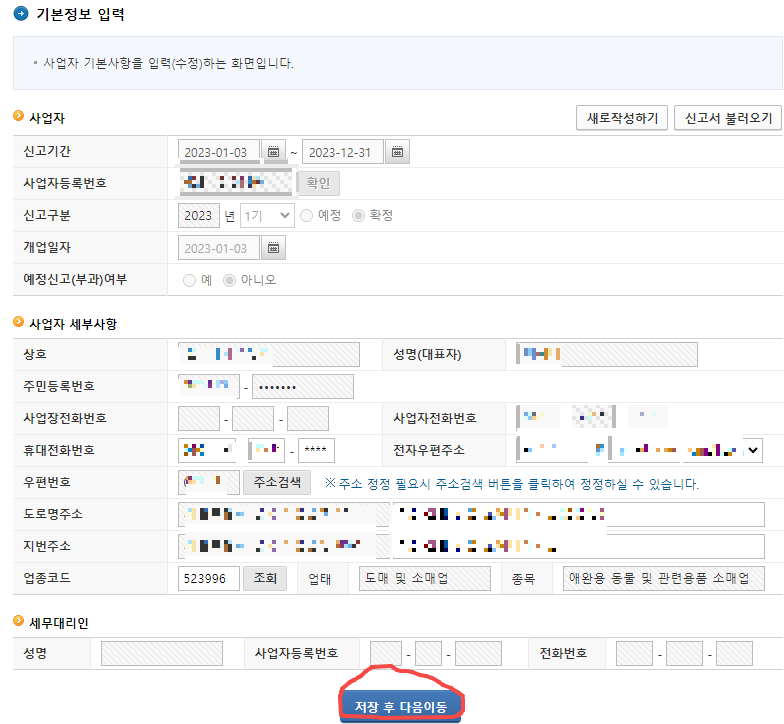This screenshot has width=784, height=724.
Task: Click the 사업자 세부사항 section heading
Action: [73, 324]
